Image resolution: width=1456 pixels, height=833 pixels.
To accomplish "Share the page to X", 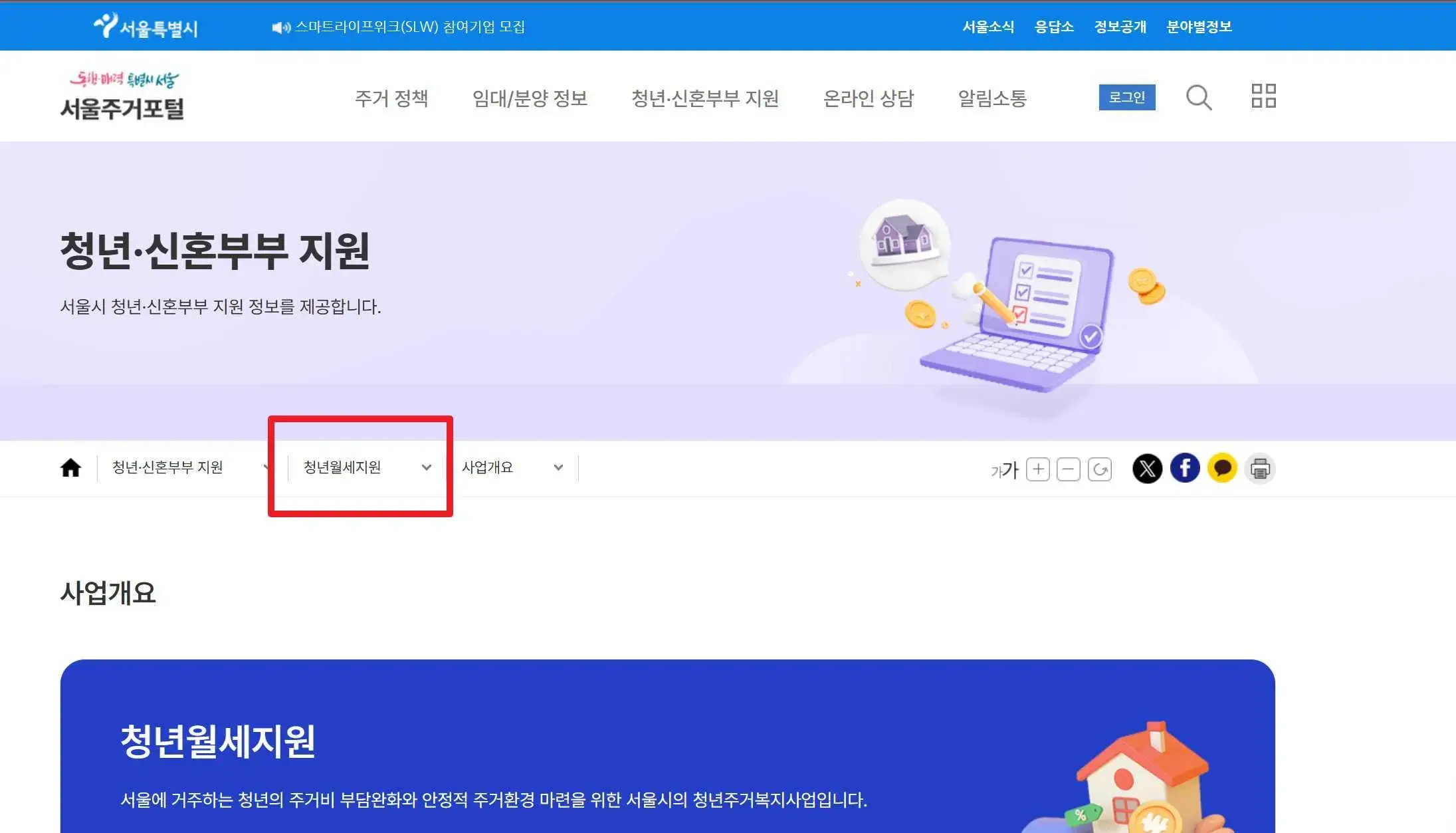I will coord(1147,468).
